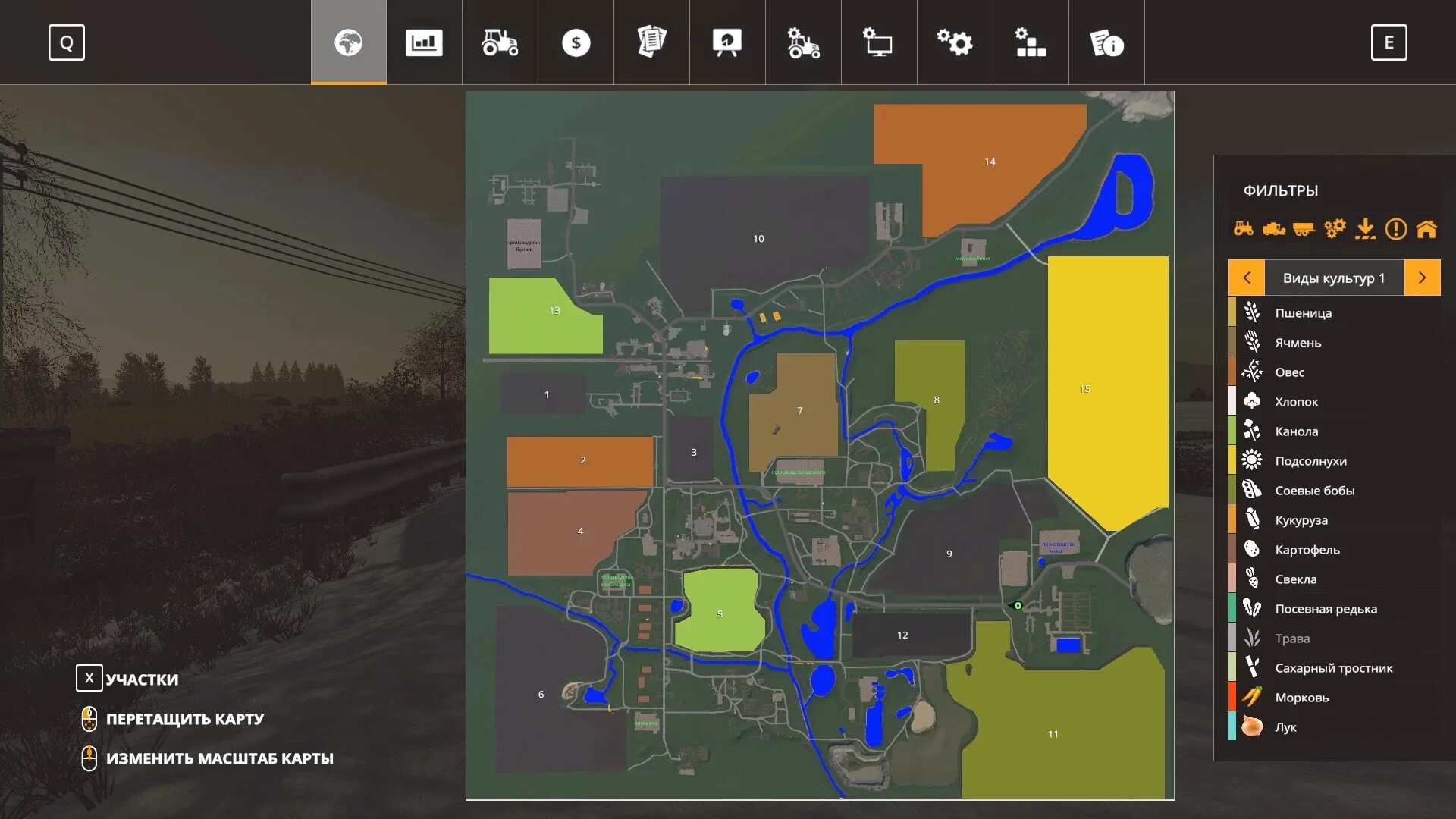Open the vehicles tractor tab

coord(500,42)
